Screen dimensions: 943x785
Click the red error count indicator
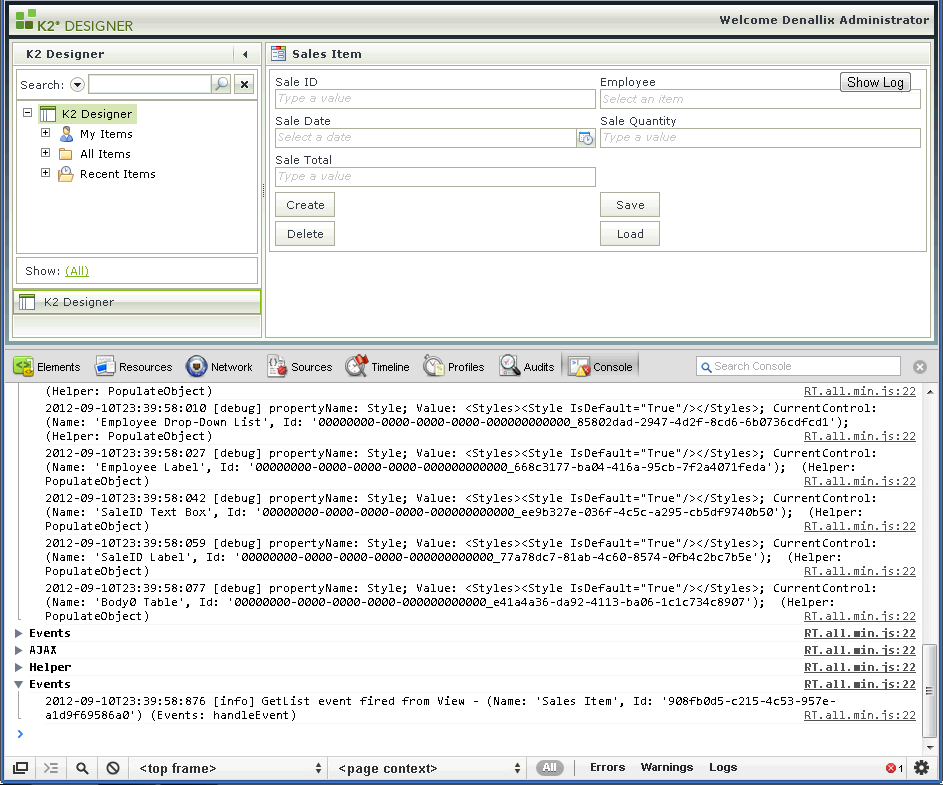click(x=894, y=768)
